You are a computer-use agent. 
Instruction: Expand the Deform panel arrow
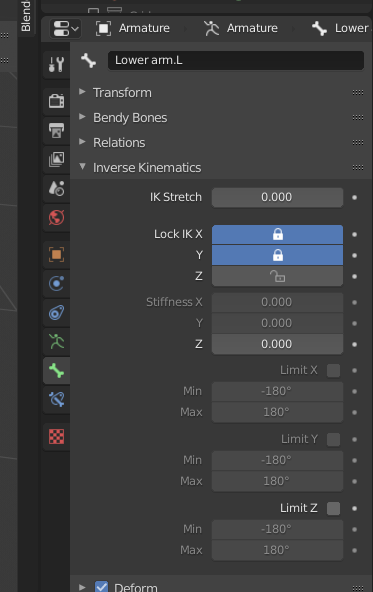pos(82,587)
